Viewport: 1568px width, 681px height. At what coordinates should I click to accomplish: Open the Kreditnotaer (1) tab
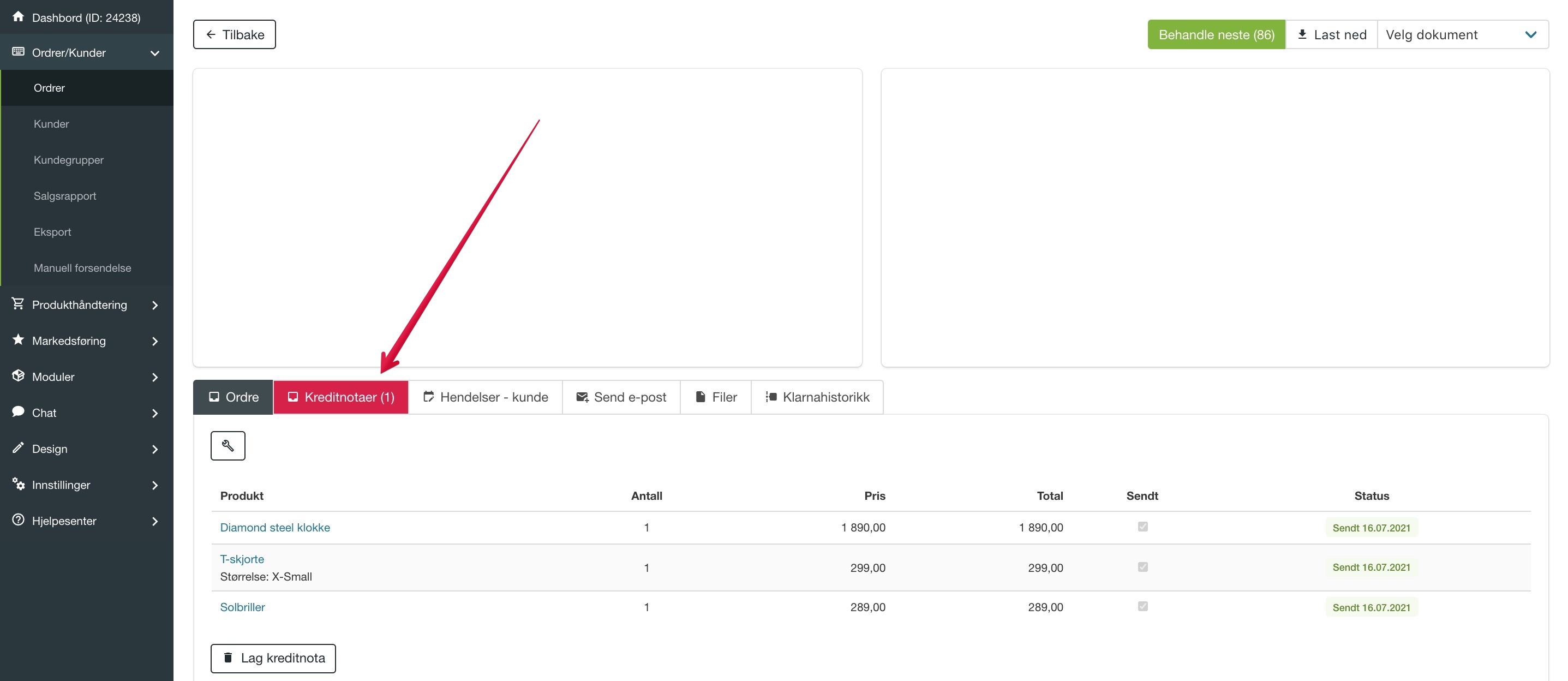coord(341,397)
